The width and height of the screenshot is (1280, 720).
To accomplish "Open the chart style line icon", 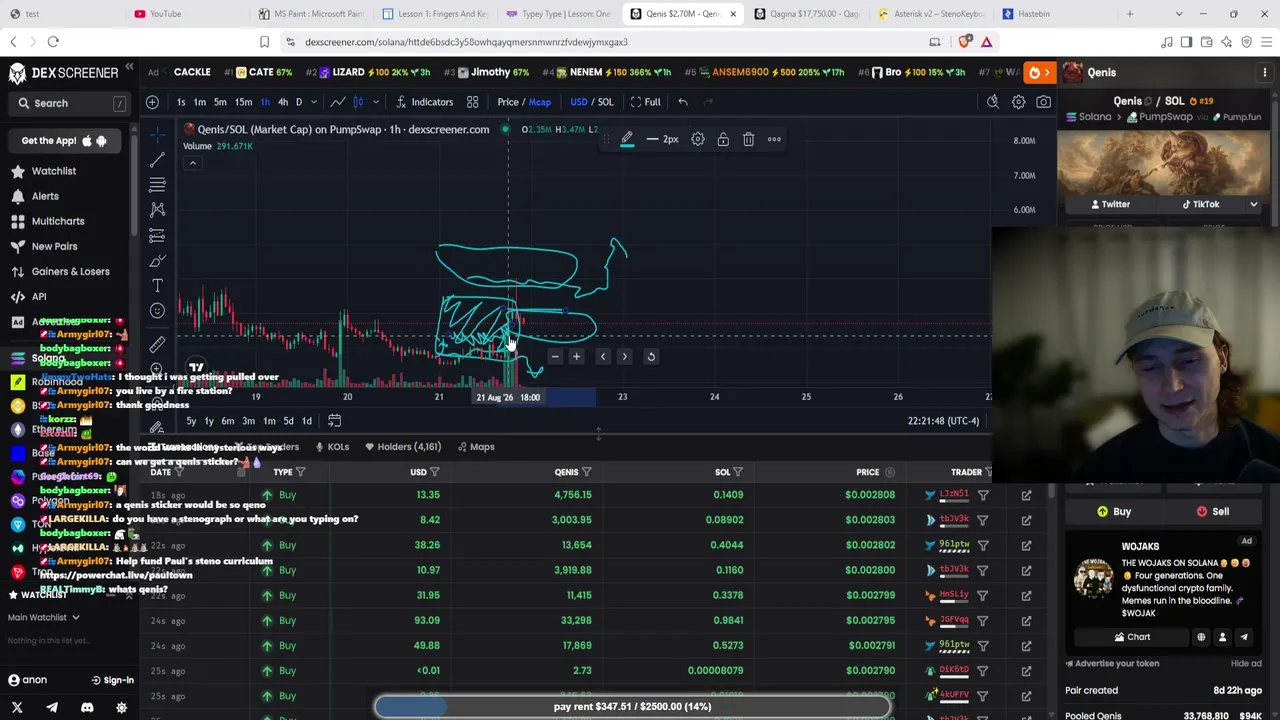I will tap(337, 102).
